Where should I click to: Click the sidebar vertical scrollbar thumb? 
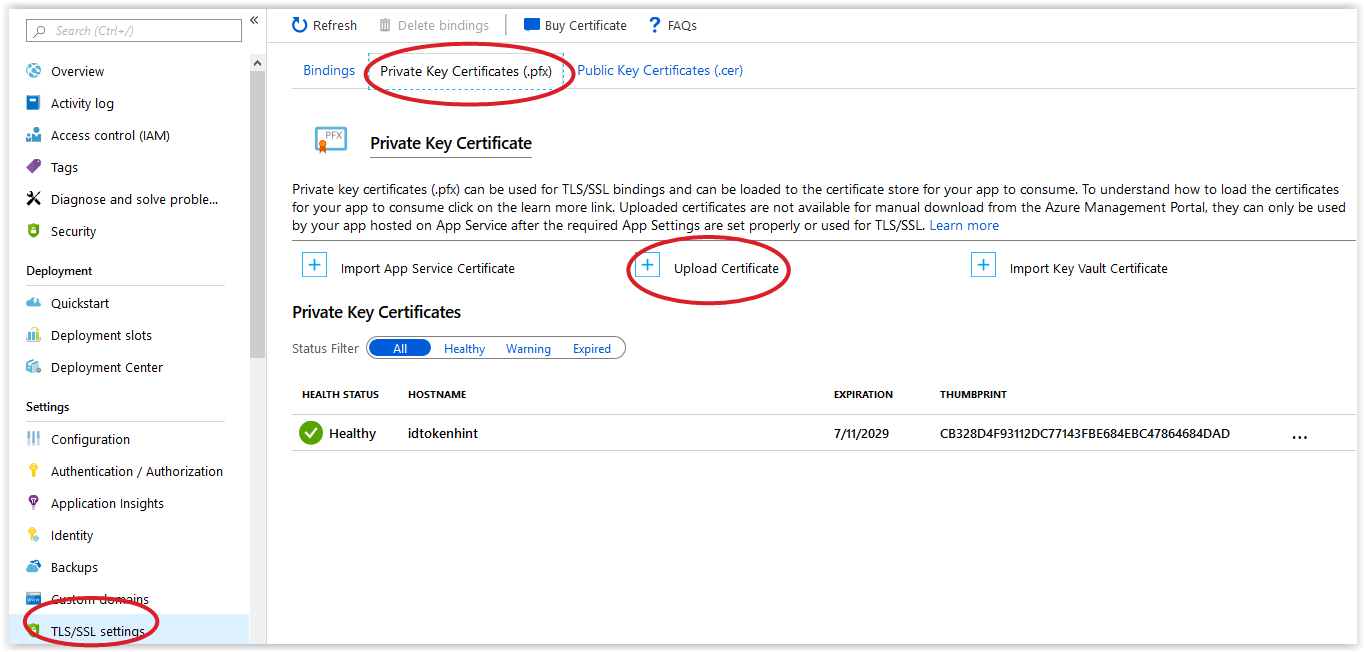click(x=258, y=215)
